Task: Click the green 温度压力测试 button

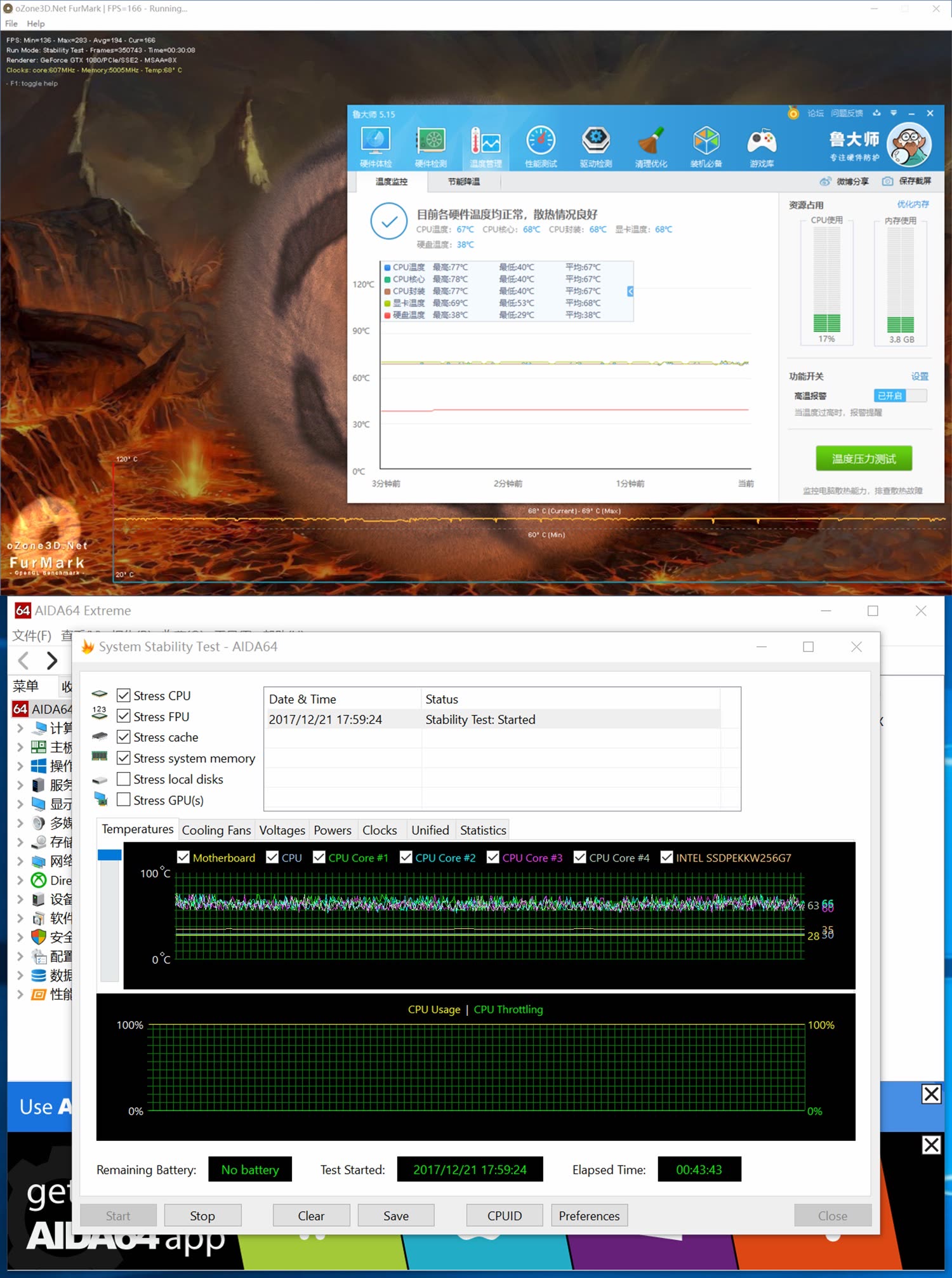Action: (863, 458)
